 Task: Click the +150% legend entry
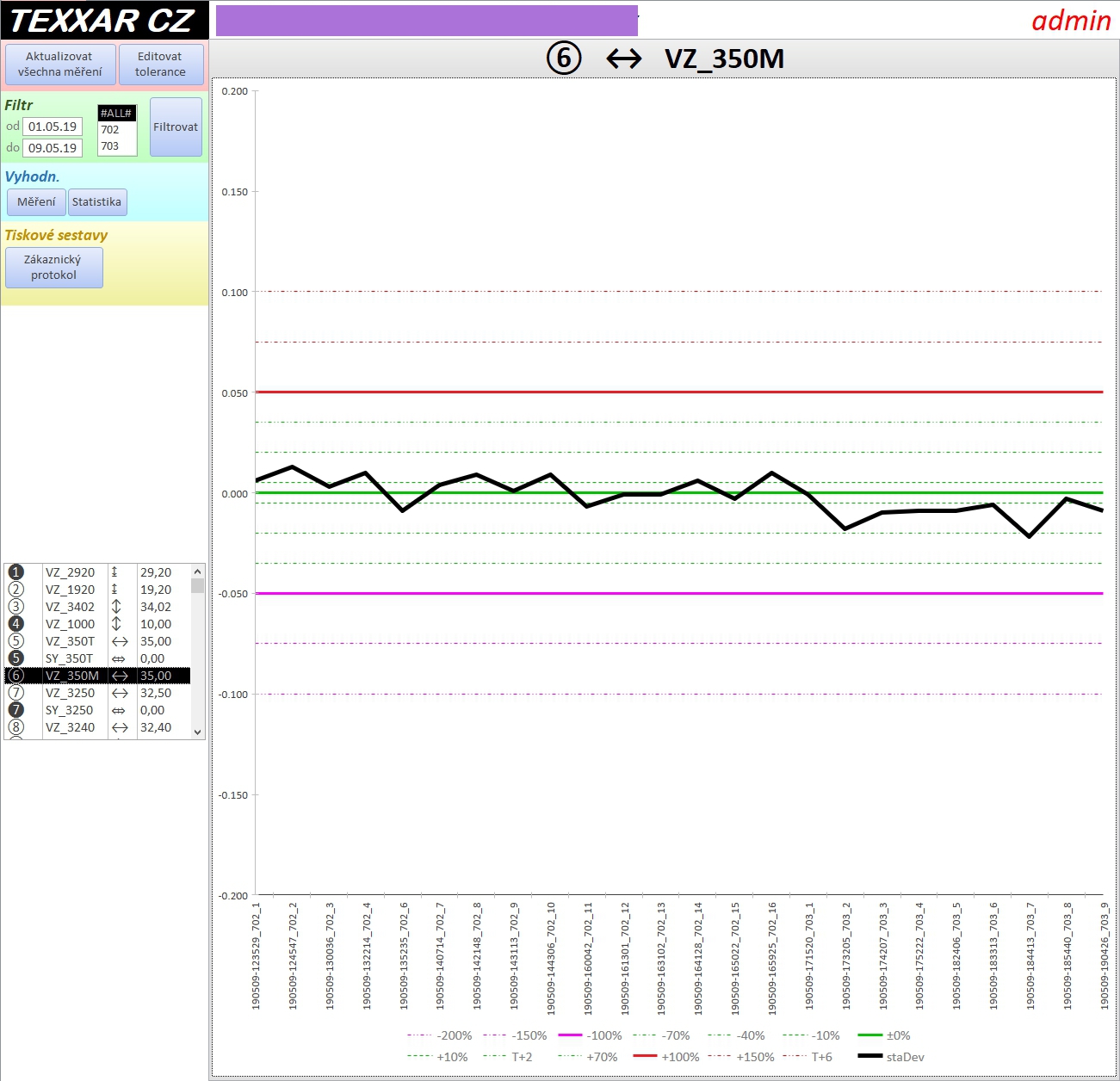(740, 1057)
